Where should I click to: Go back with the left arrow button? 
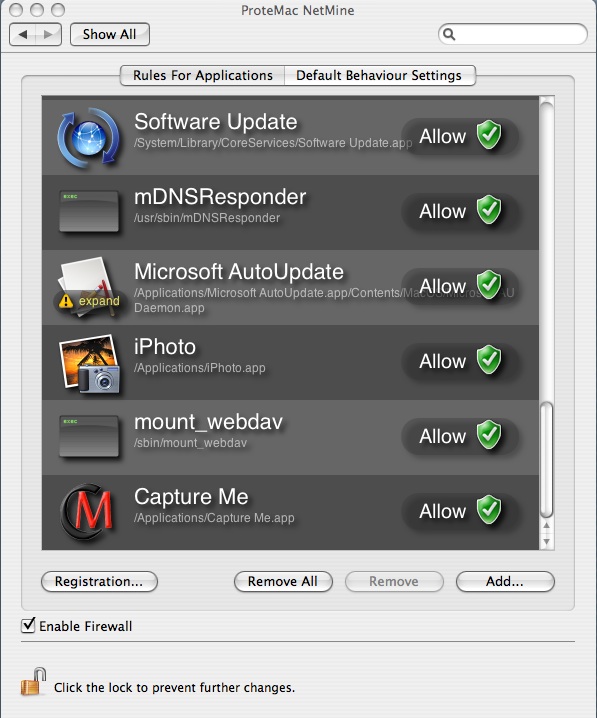(23, 34)
